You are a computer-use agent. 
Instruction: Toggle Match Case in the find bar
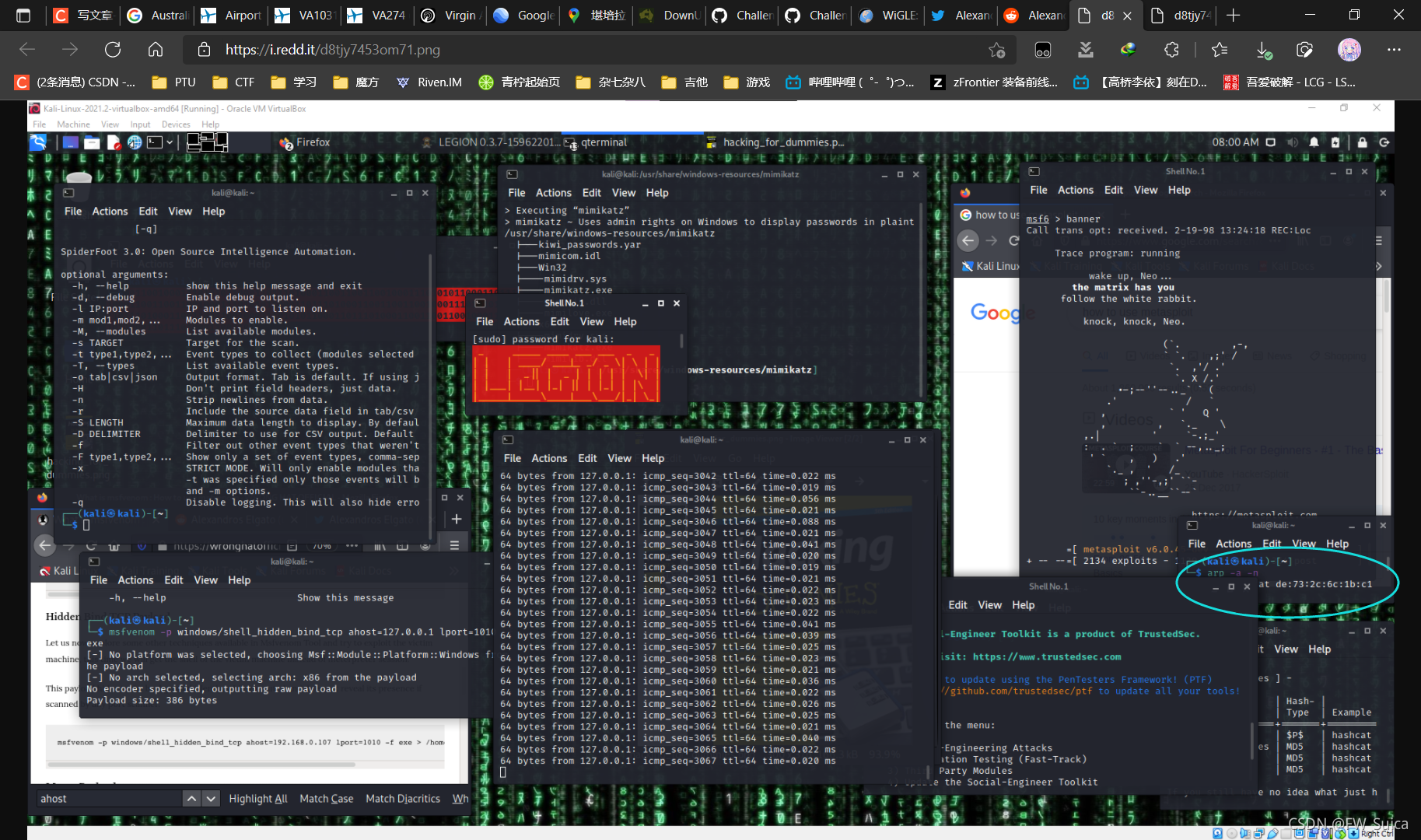[x=326, y=799]
